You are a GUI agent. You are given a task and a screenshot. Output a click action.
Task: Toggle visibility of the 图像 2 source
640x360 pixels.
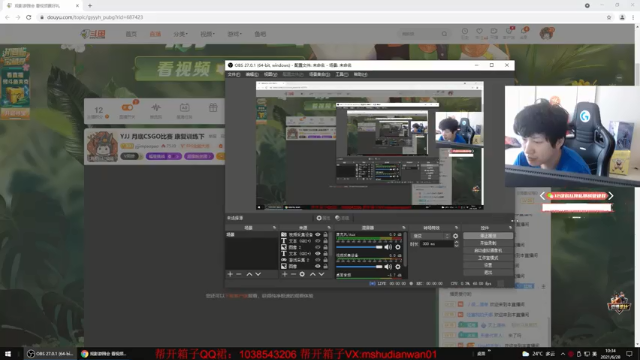[318, 247]
